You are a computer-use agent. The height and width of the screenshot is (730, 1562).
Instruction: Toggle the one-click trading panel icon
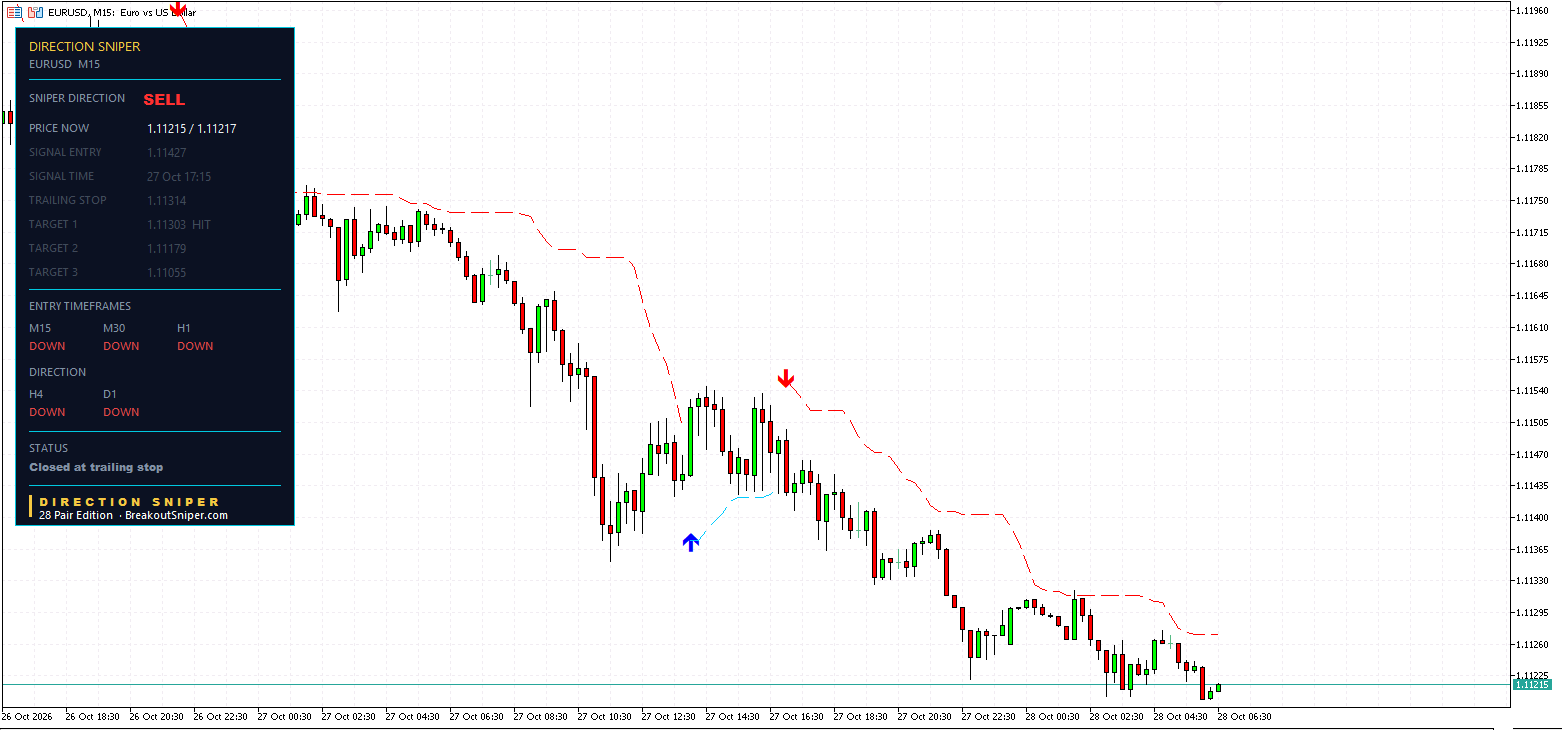(35, 12)
